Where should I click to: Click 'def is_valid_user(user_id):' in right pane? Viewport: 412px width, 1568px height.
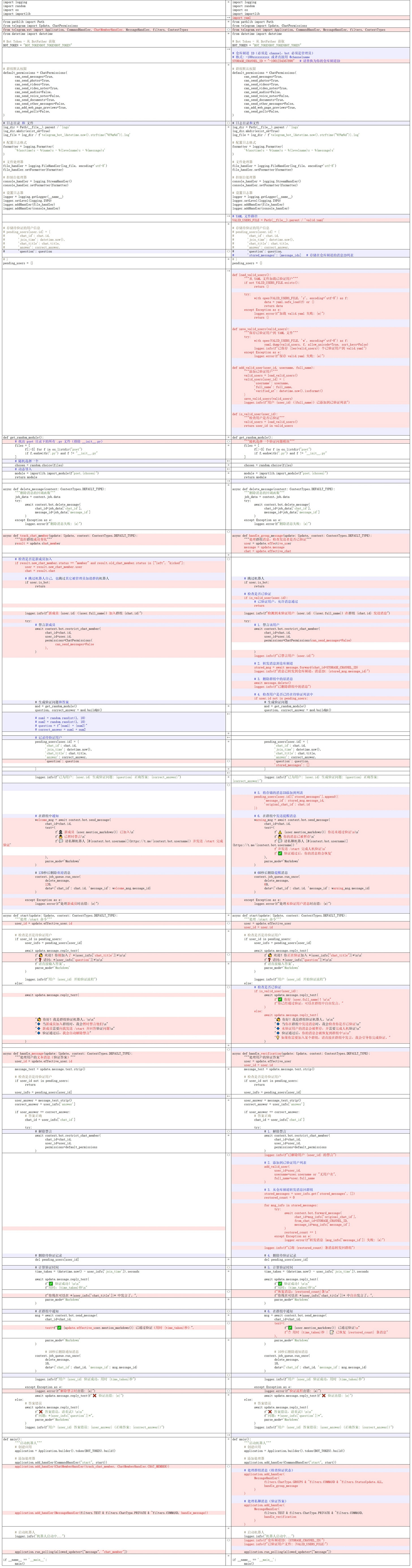(x=254, y=414)
